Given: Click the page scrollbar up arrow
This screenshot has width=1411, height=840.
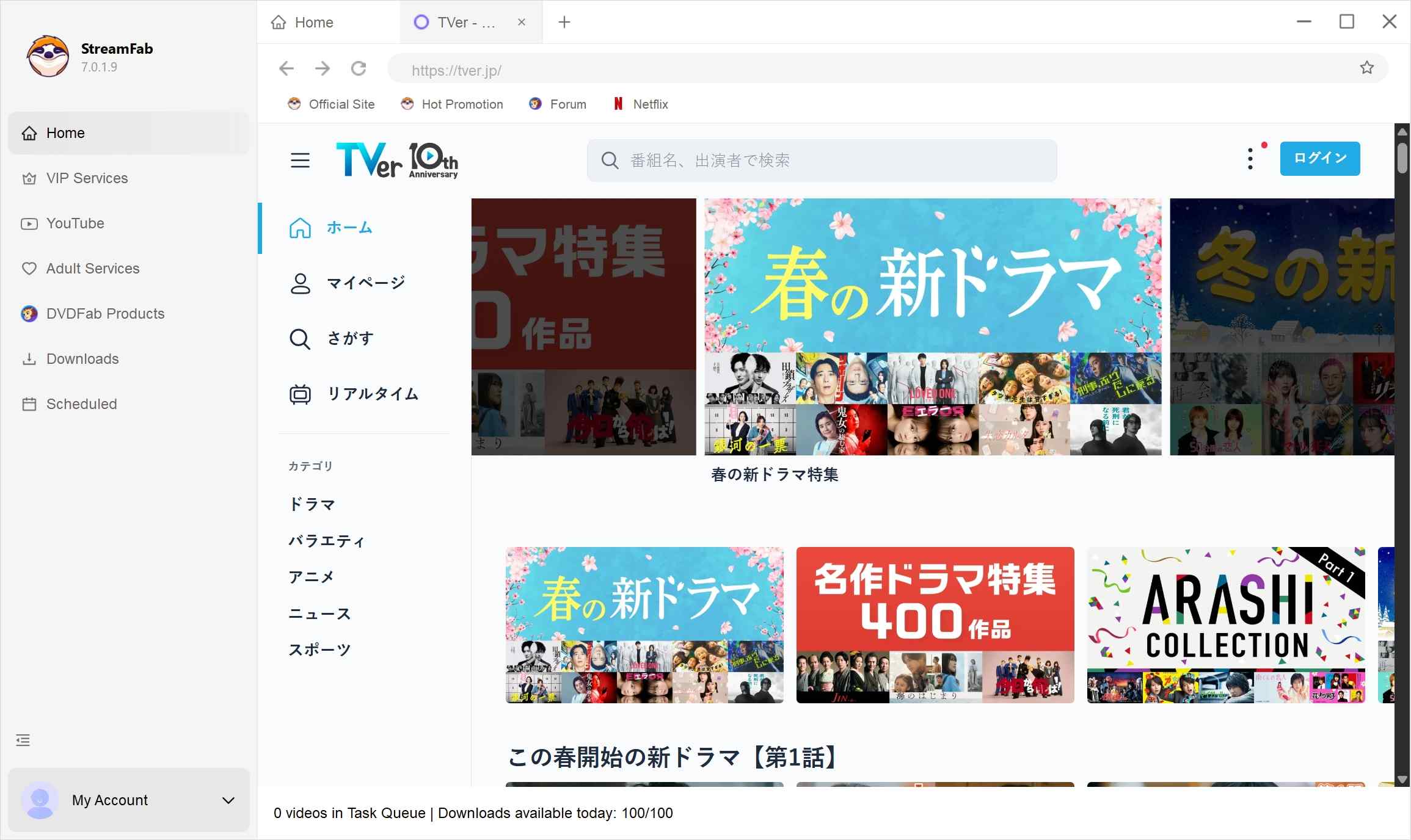Looking at the screenshot, I should [1402, 131].
